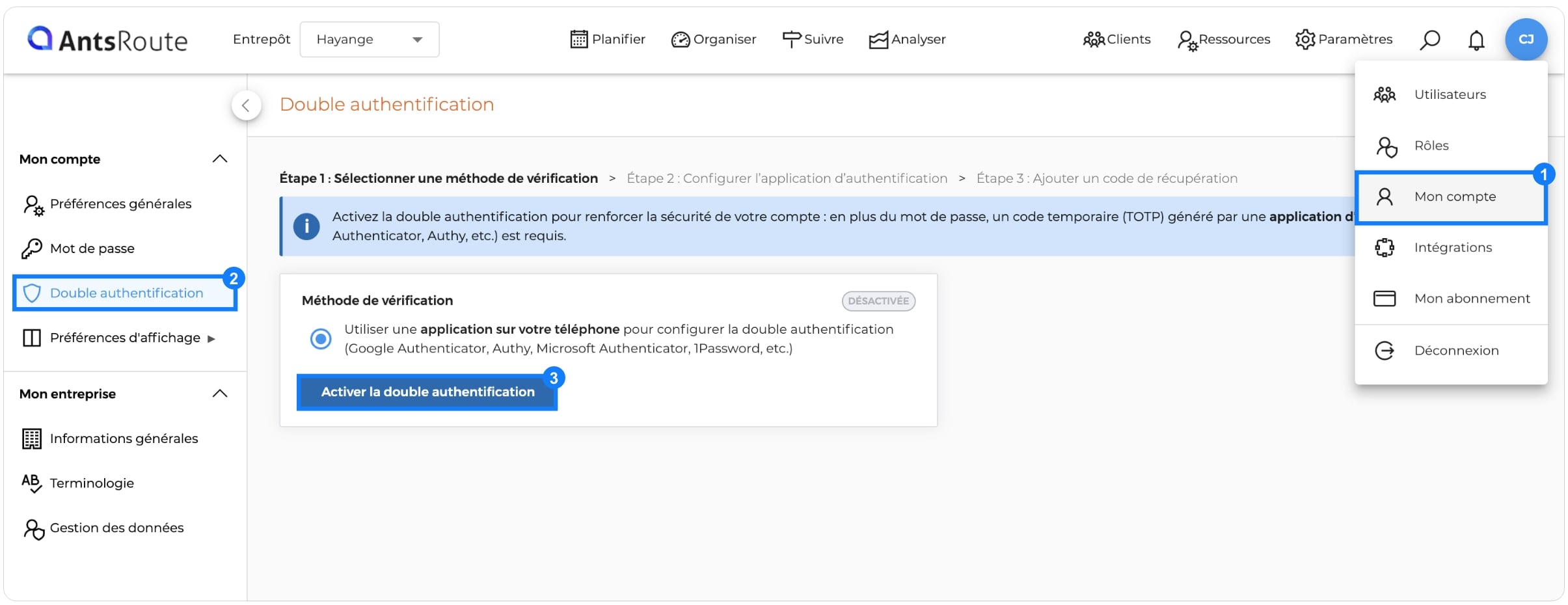The height and width of the screenshot is (605, 1568).
Task: Click Étape 1 breadcrumb step
Action: (439, 178)
